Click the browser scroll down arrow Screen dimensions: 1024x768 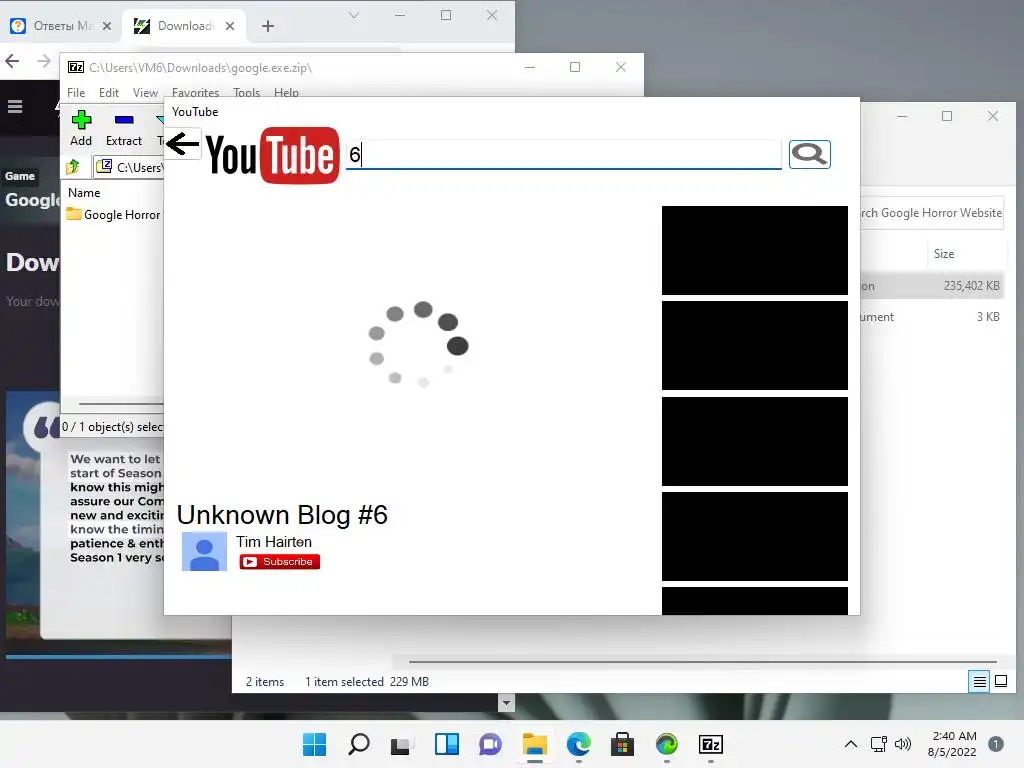click(506, 703)
